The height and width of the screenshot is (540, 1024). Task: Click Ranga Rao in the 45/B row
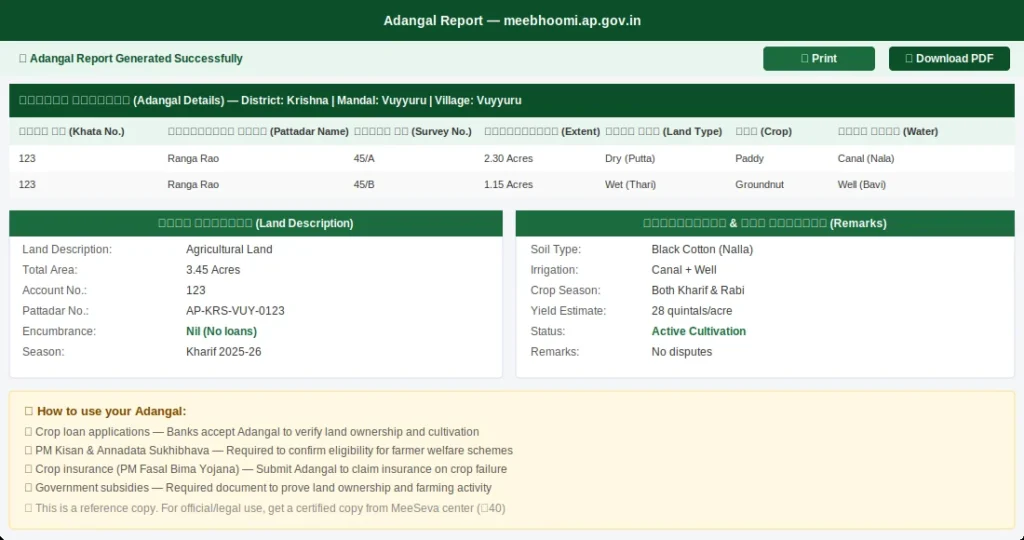pyautogui.click(x=193, y=185)
